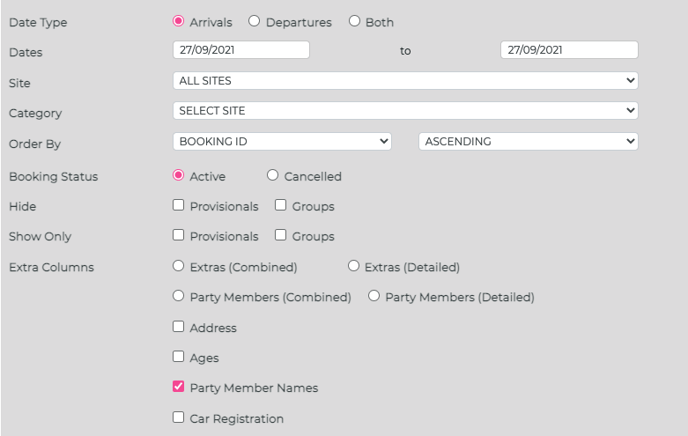Tick Hide Provisionals checkbox
The height and width of the screenshot is (436, 688).
[x=178, y=205]
